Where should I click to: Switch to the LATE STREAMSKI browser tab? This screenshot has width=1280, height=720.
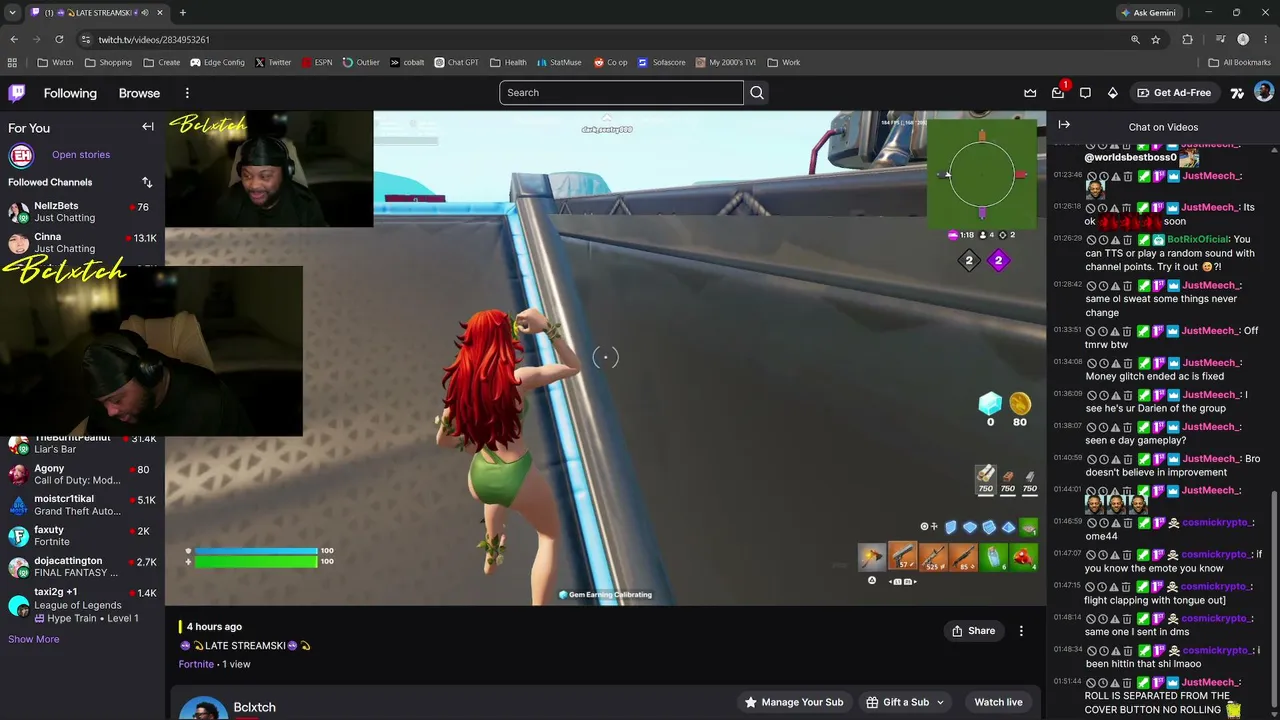(98, 12)
